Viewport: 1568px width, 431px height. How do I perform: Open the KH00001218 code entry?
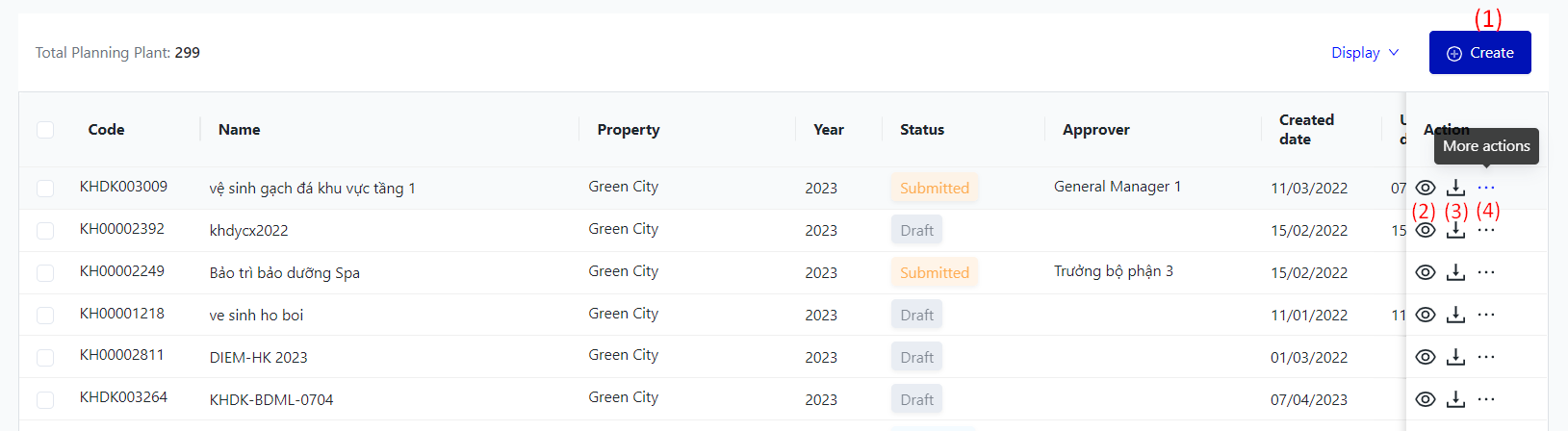click(x=122, y=314)
